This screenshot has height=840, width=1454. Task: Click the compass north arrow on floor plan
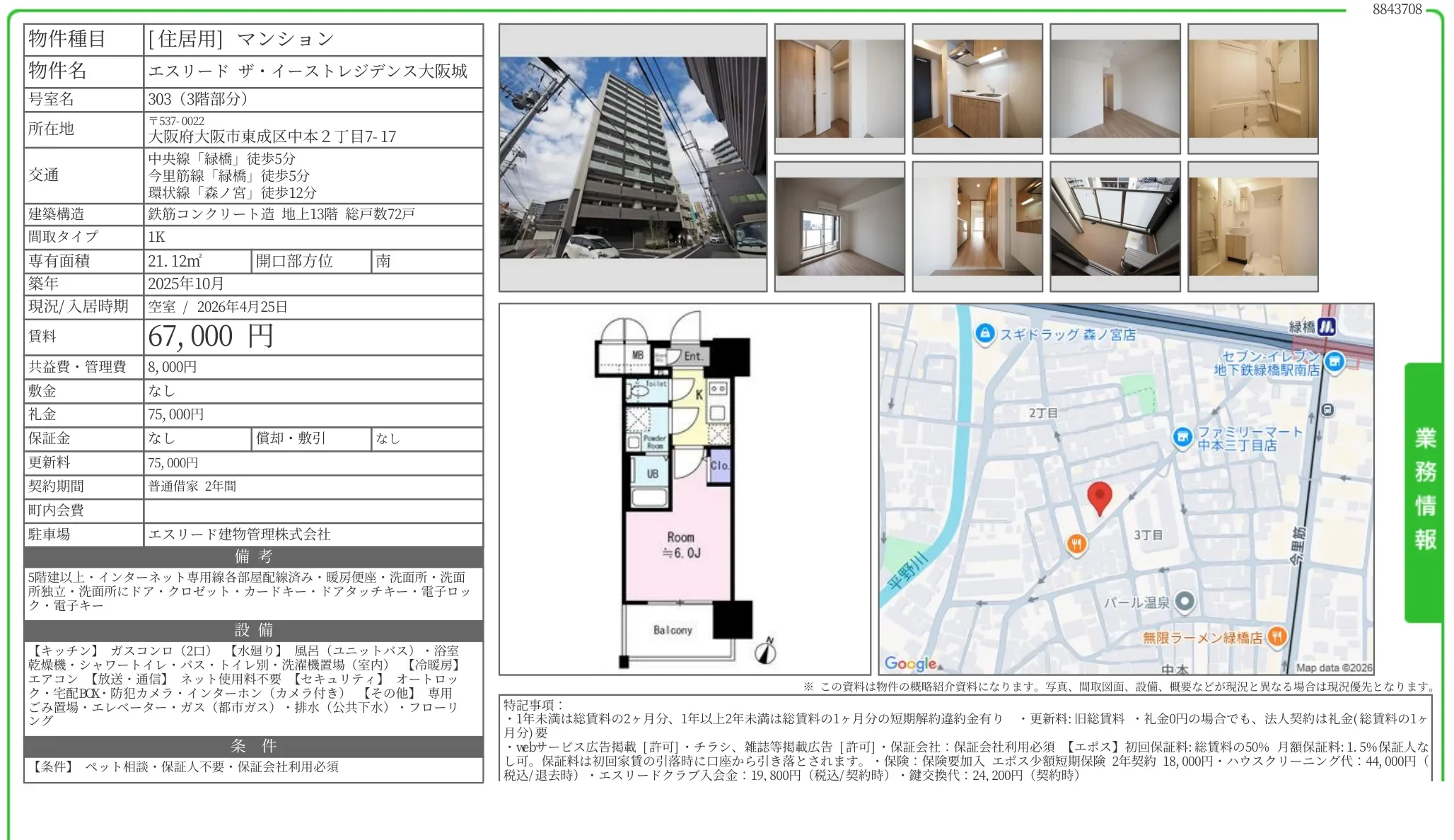(765, 651)
